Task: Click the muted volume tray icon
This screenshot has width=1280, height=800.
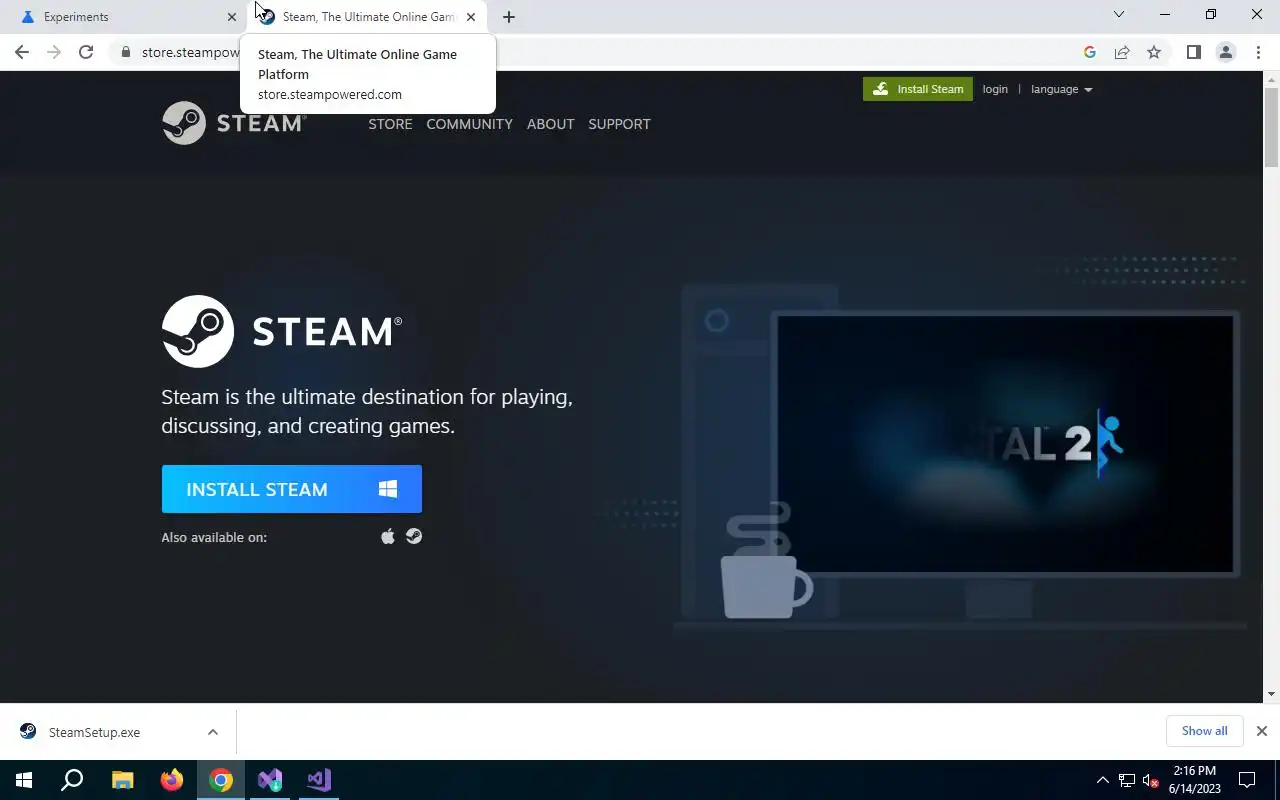Action: (x=1150, y=780)
